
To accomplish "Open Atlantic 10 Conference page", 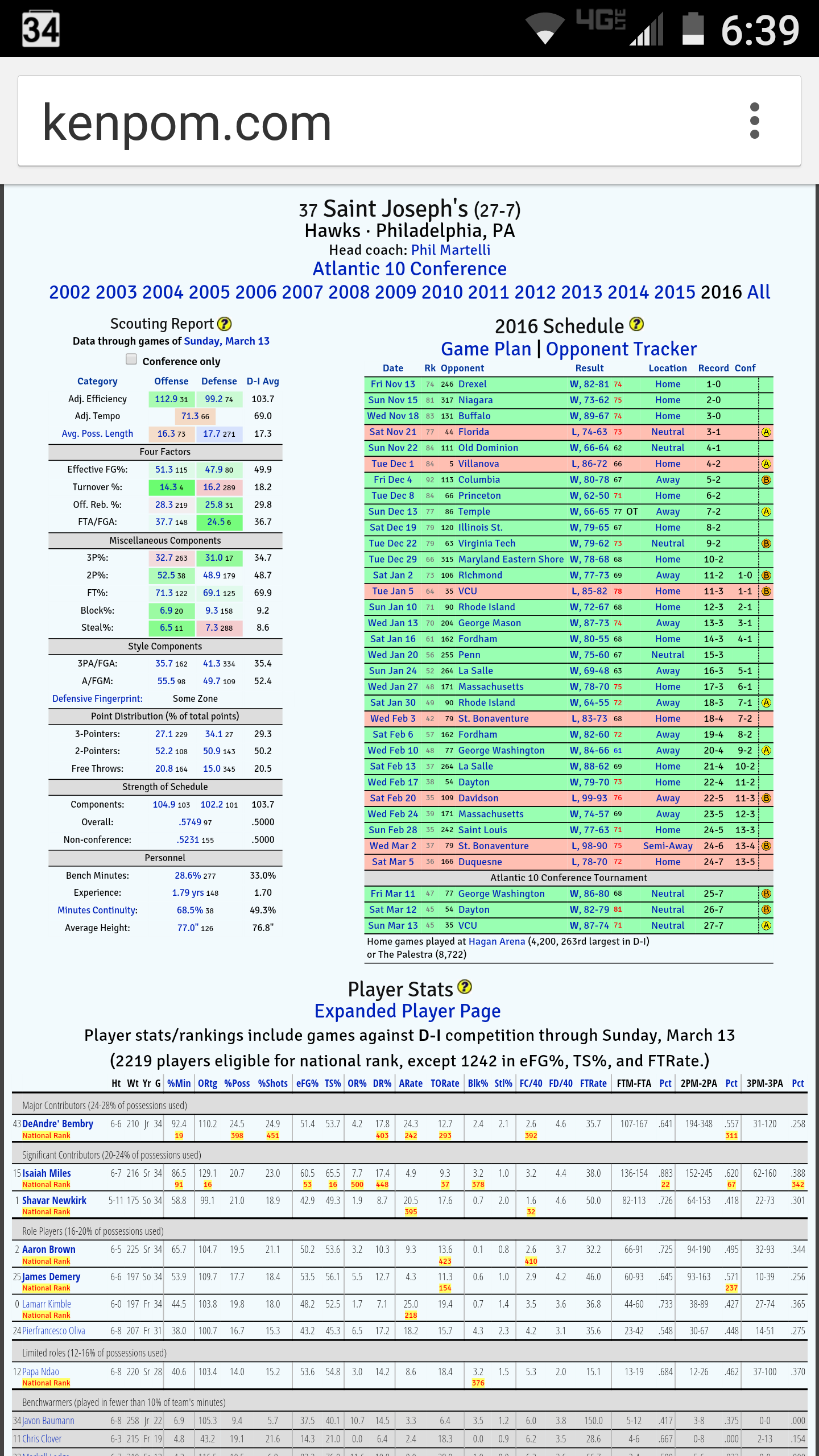I will click(409, 269).
